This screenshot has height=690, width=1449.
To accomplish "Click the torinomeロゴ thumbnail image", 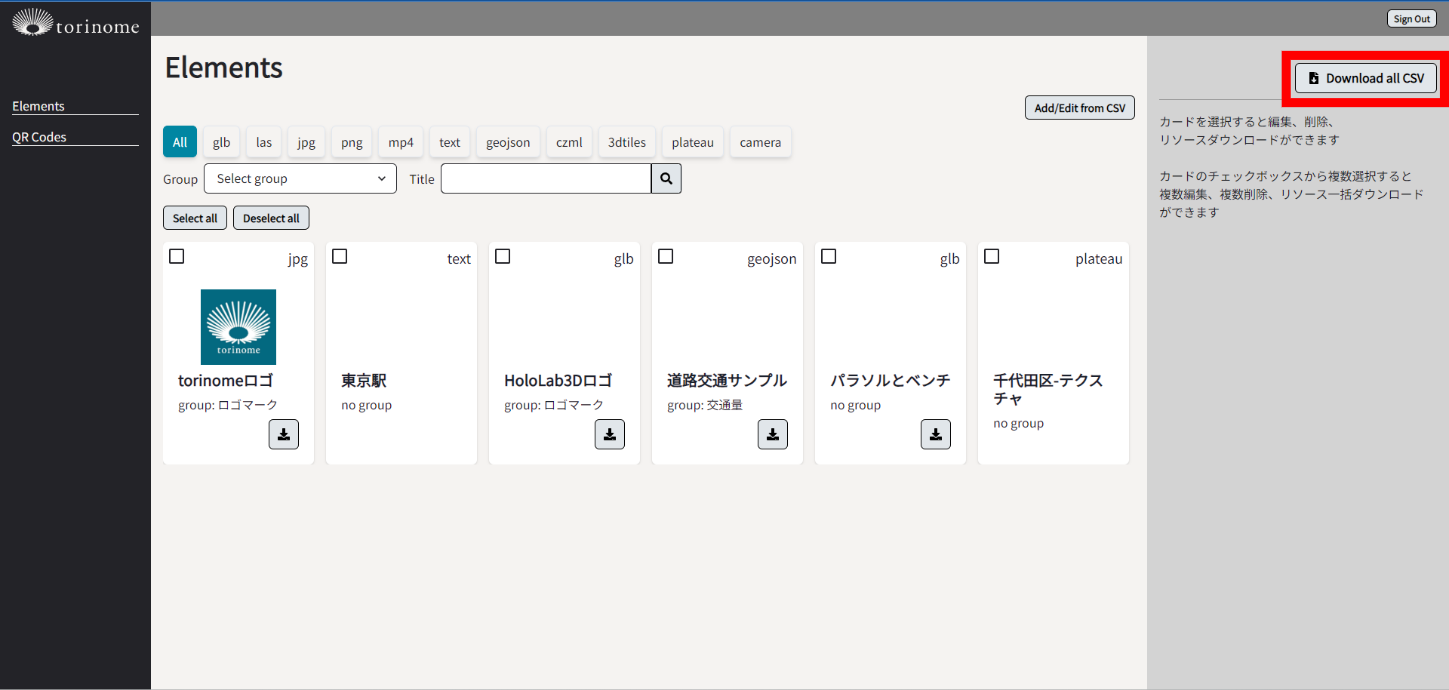I will [x=238, y=327].
